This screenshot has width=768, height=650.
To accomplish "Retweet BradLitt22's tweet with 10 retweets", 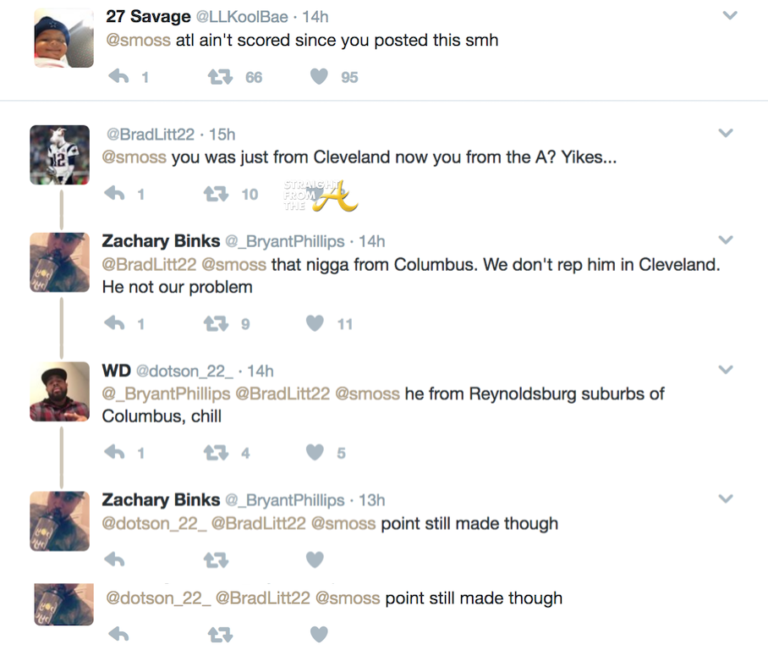I will pos(219,194).
